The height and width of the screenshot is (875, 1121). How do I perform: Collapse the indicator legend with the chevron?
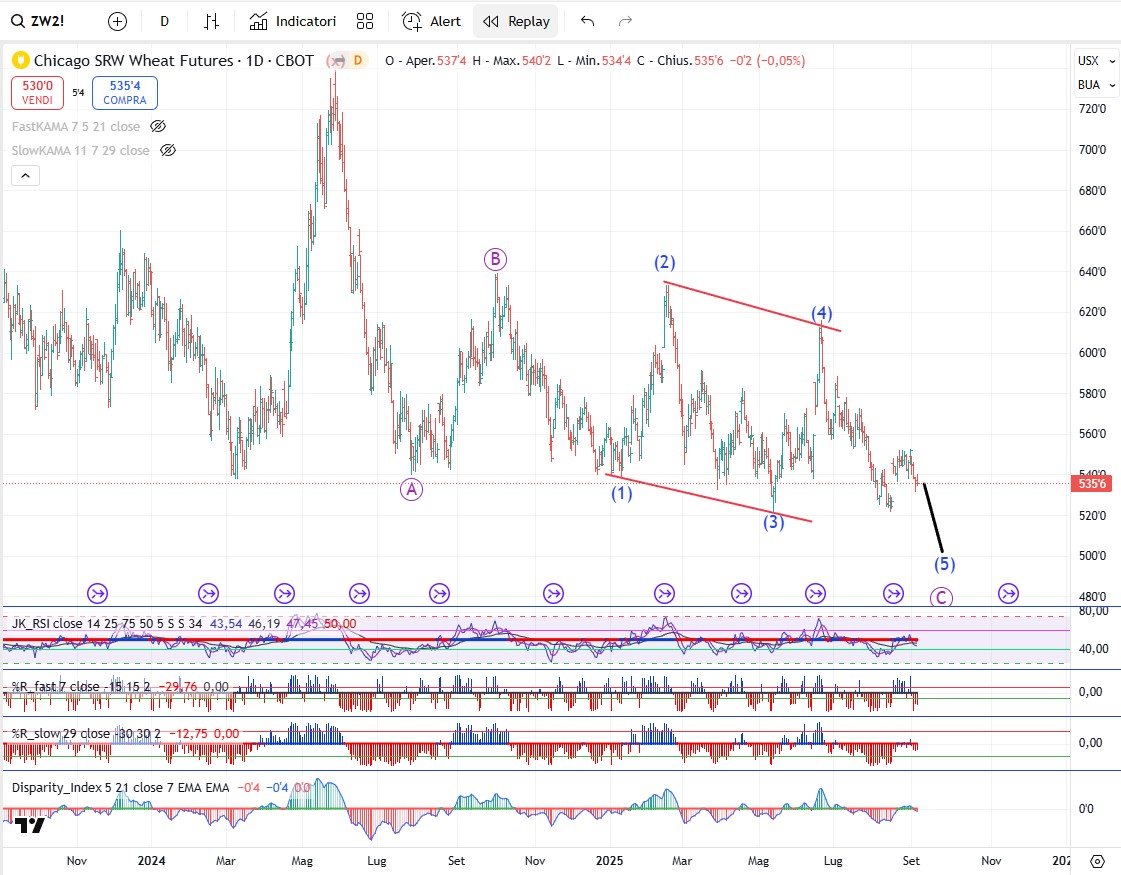[26, 176]
